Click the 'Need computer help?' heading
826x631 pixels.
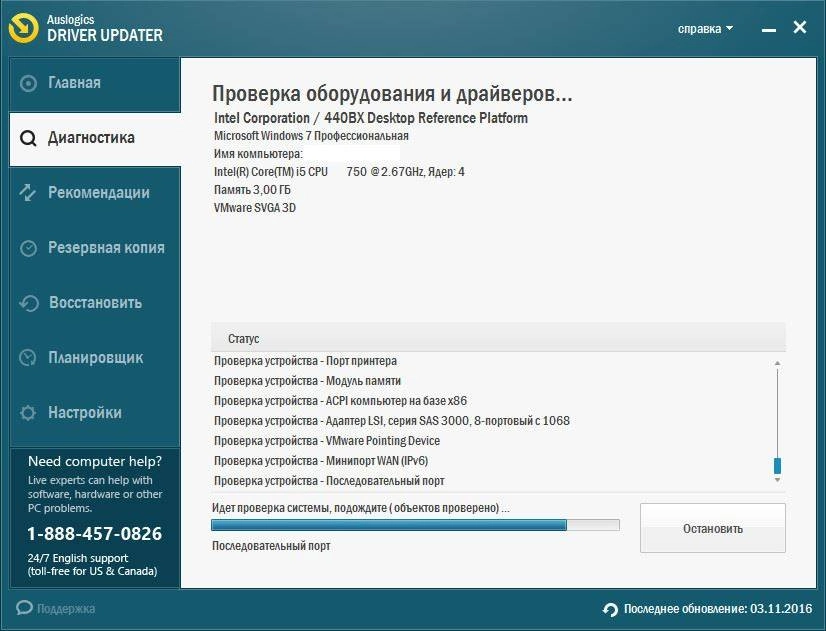95,461
